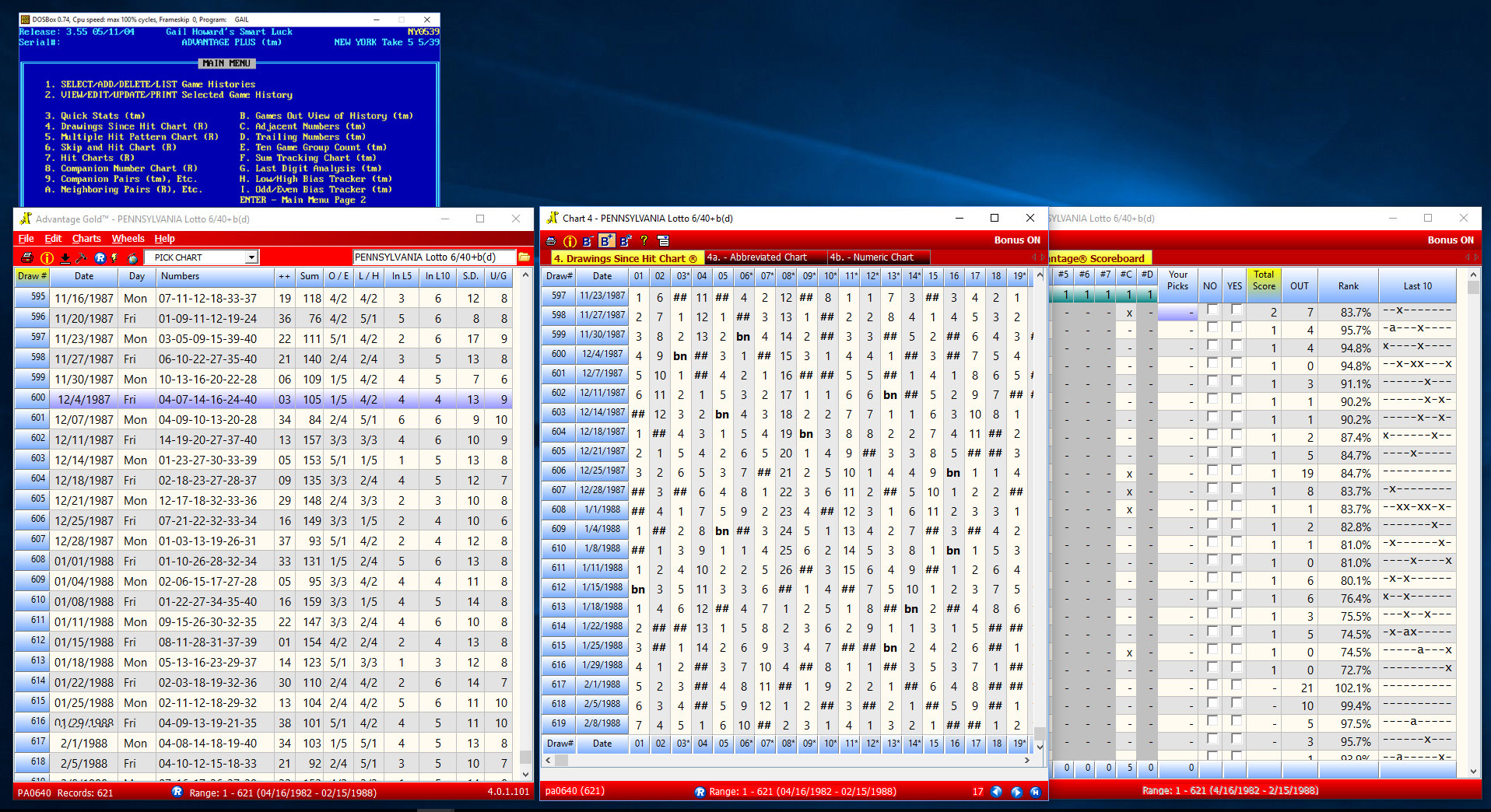
Task: Click the globe icon in the Advantage Gold toolbar
Action: click(133, 257)
